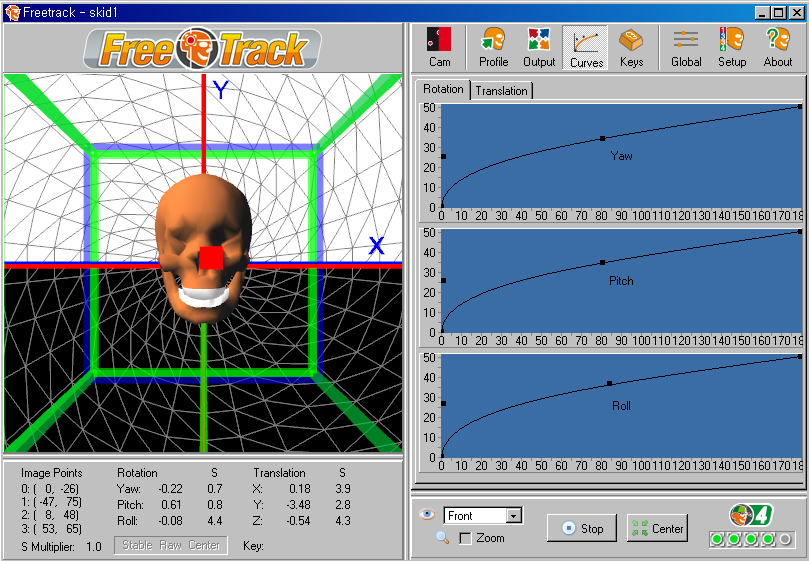The width and height of the screenshot is (809, 561).
Task: Click the red square on the skull
Action: click(x=211, y=258)
